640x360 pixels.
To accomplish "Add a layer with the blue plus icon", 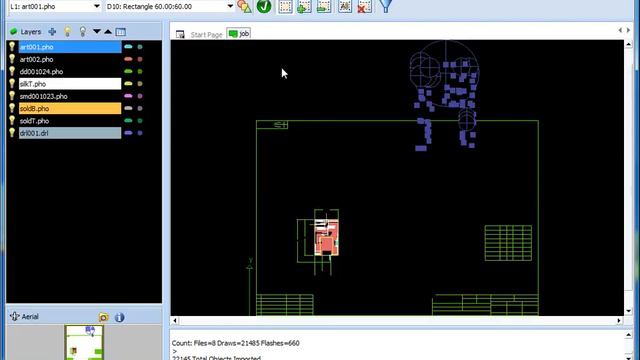I will [52, 31].
